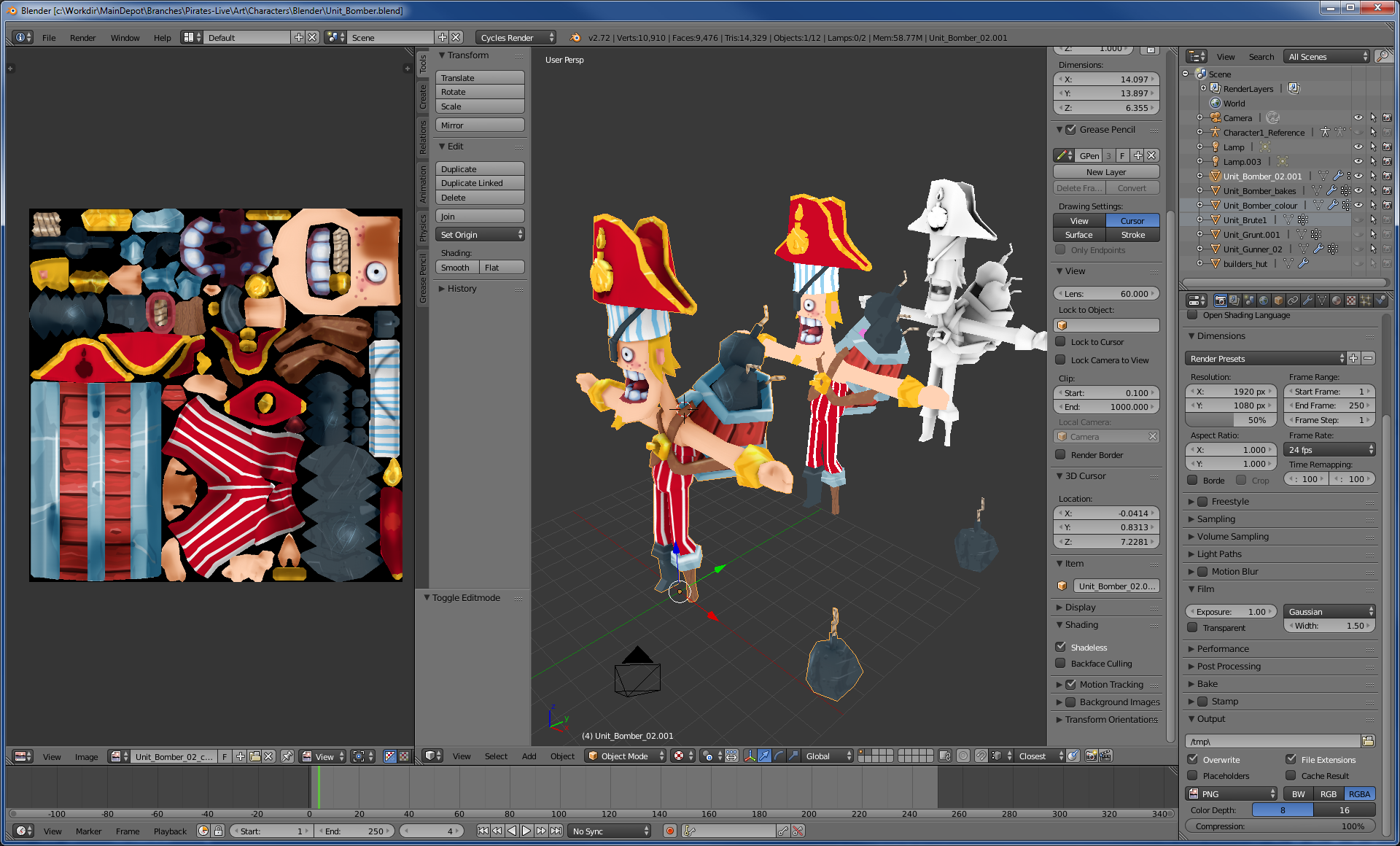This screenshot has height=846, width=1400.
Task: Select the rotate manipulator arc icon
Action: [779, 756]
